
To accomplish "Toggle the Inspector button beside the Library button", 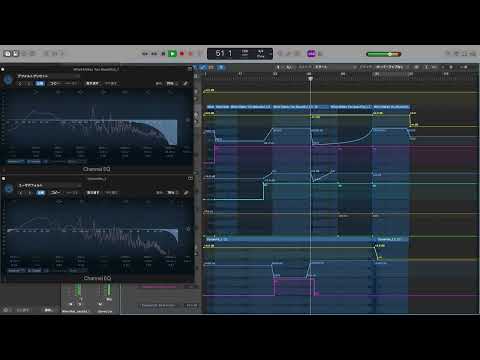I will tap(15, 53).
